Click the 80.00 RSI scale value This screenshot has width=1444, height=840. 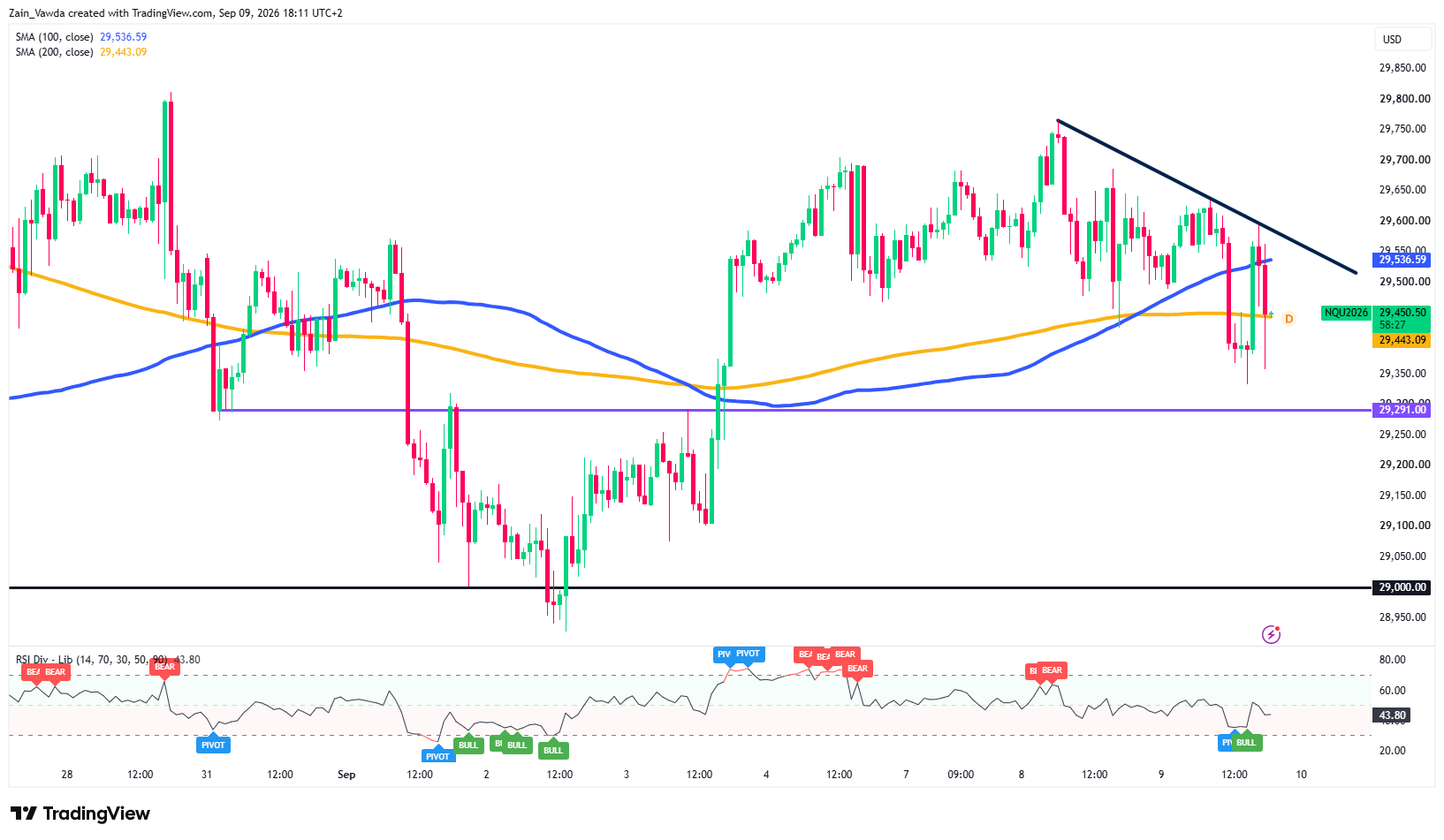click(x=1392, y=660)
